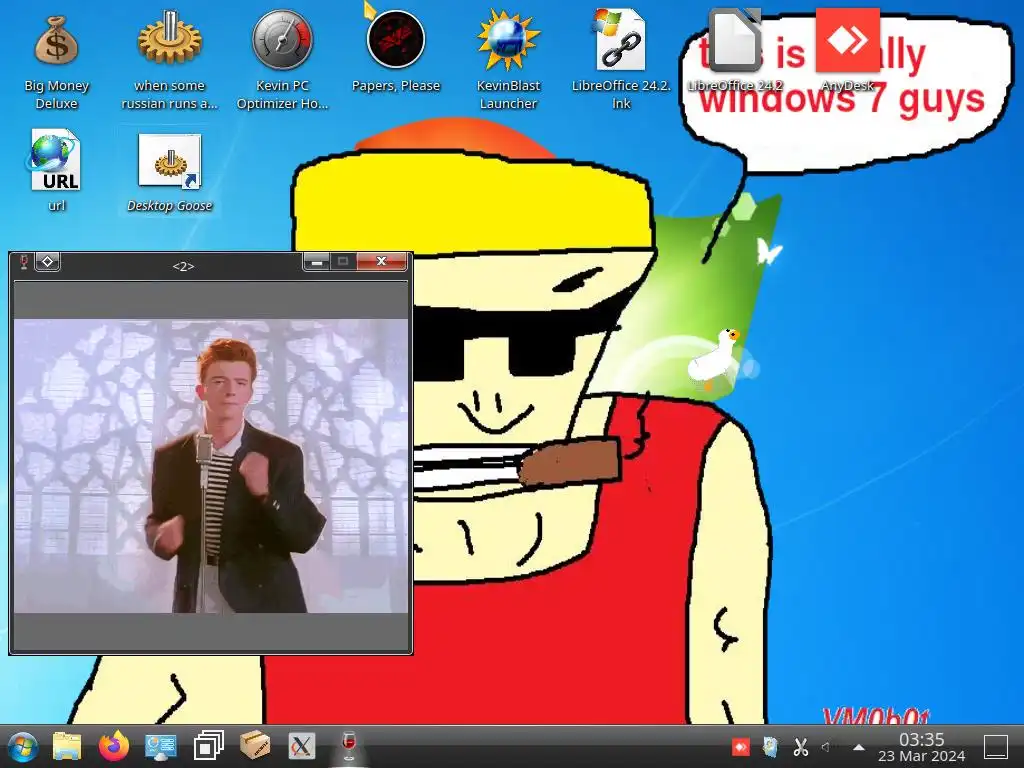Screen dimensions: 1024x768
Task: Click the AnyDesk tray icon
Action: pos(741,746)
